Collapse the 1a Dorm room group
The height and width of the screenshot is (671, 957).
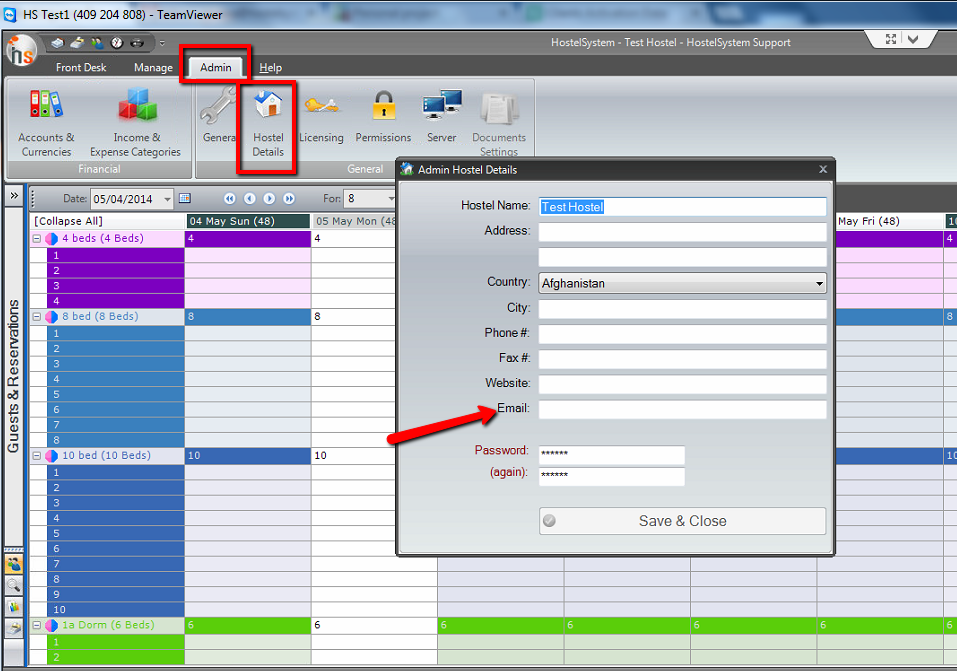(x=37, y=625)
